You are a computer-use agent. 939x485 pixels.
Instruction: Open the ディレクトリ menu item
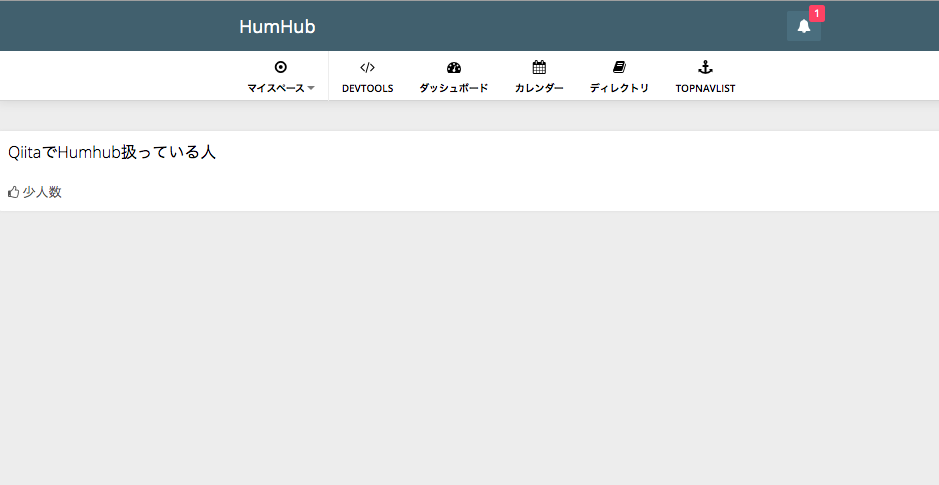[619, 76]
